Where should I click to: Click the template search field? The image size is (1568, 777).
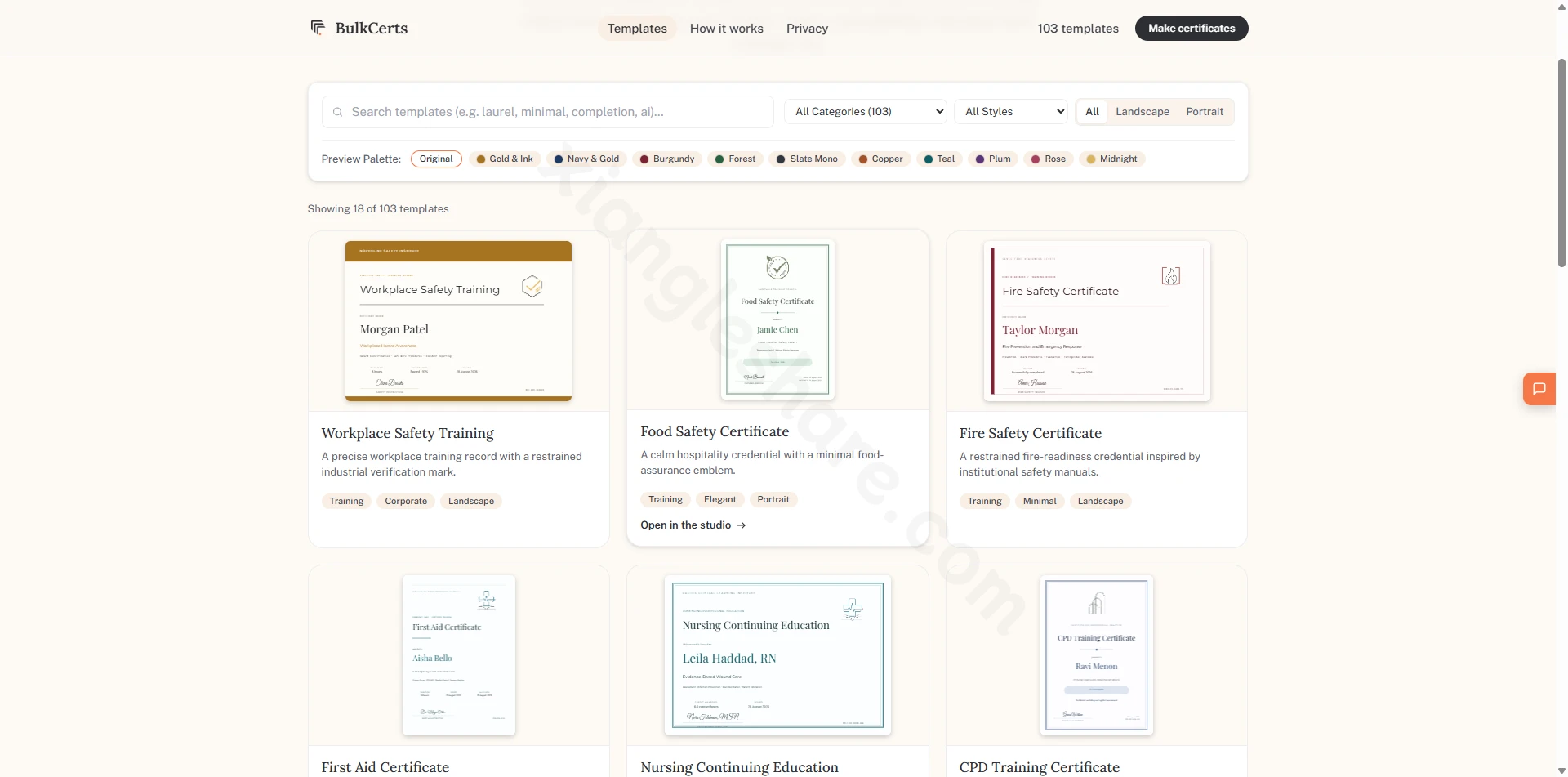548,112
